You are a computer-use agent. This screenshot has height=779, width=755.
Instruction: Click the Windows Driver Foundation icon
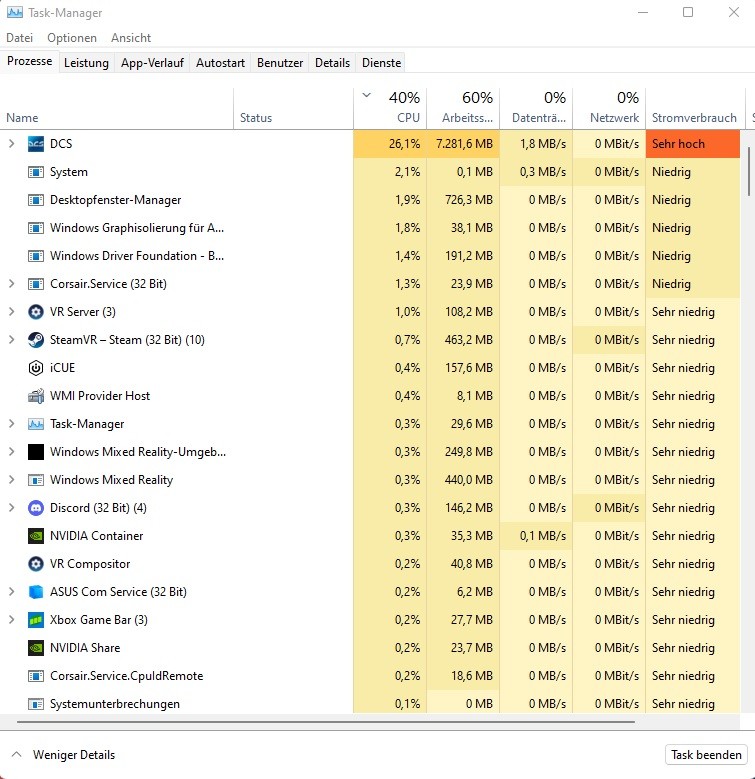pos(36,256)
